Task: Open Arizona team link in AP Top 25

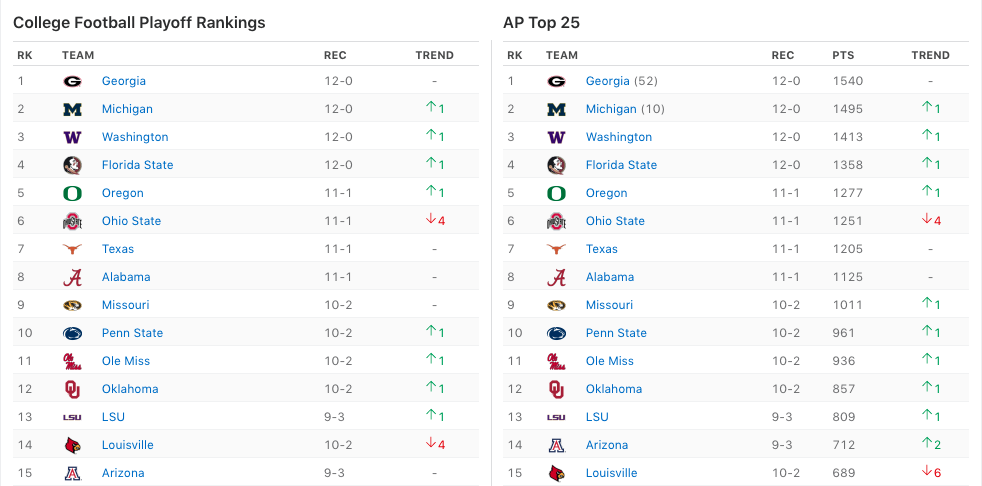Action: point(606,445)
